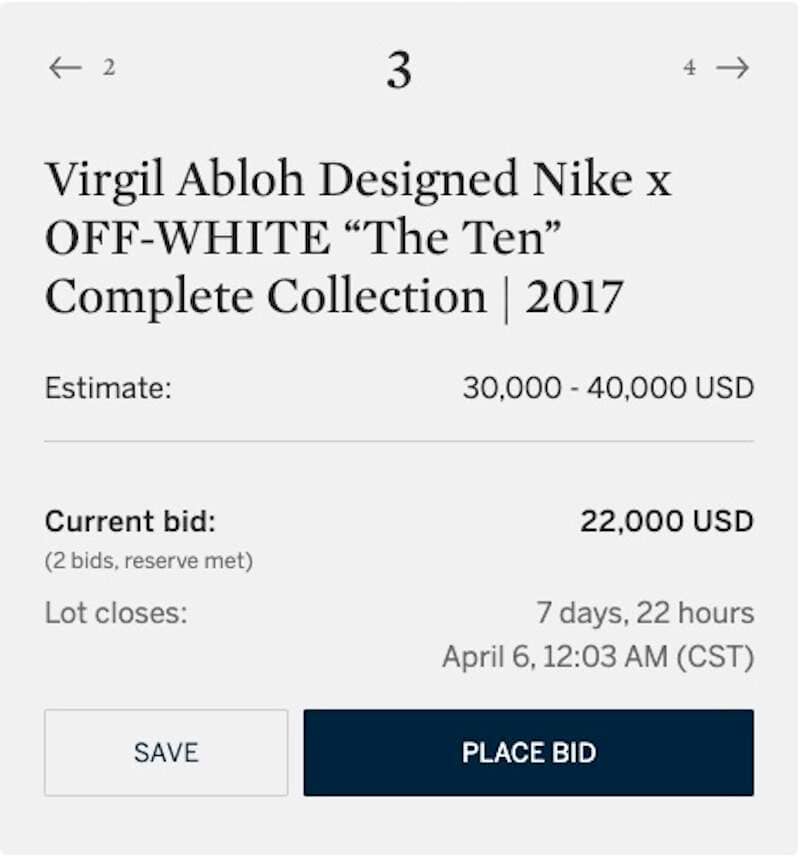Click the PLACE BID button
Viewport: 800px width, 857px height.
coord(528,753)
